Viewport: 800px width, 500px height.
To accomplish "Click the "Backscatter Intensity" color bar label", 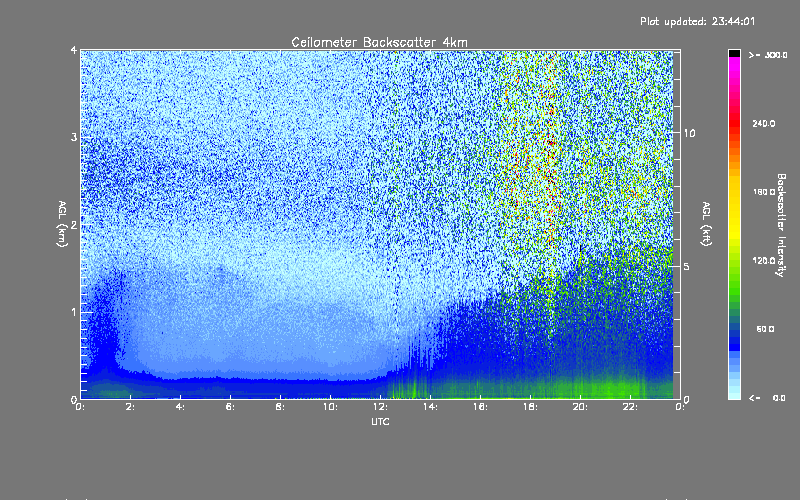I will (x=781, y=225).
